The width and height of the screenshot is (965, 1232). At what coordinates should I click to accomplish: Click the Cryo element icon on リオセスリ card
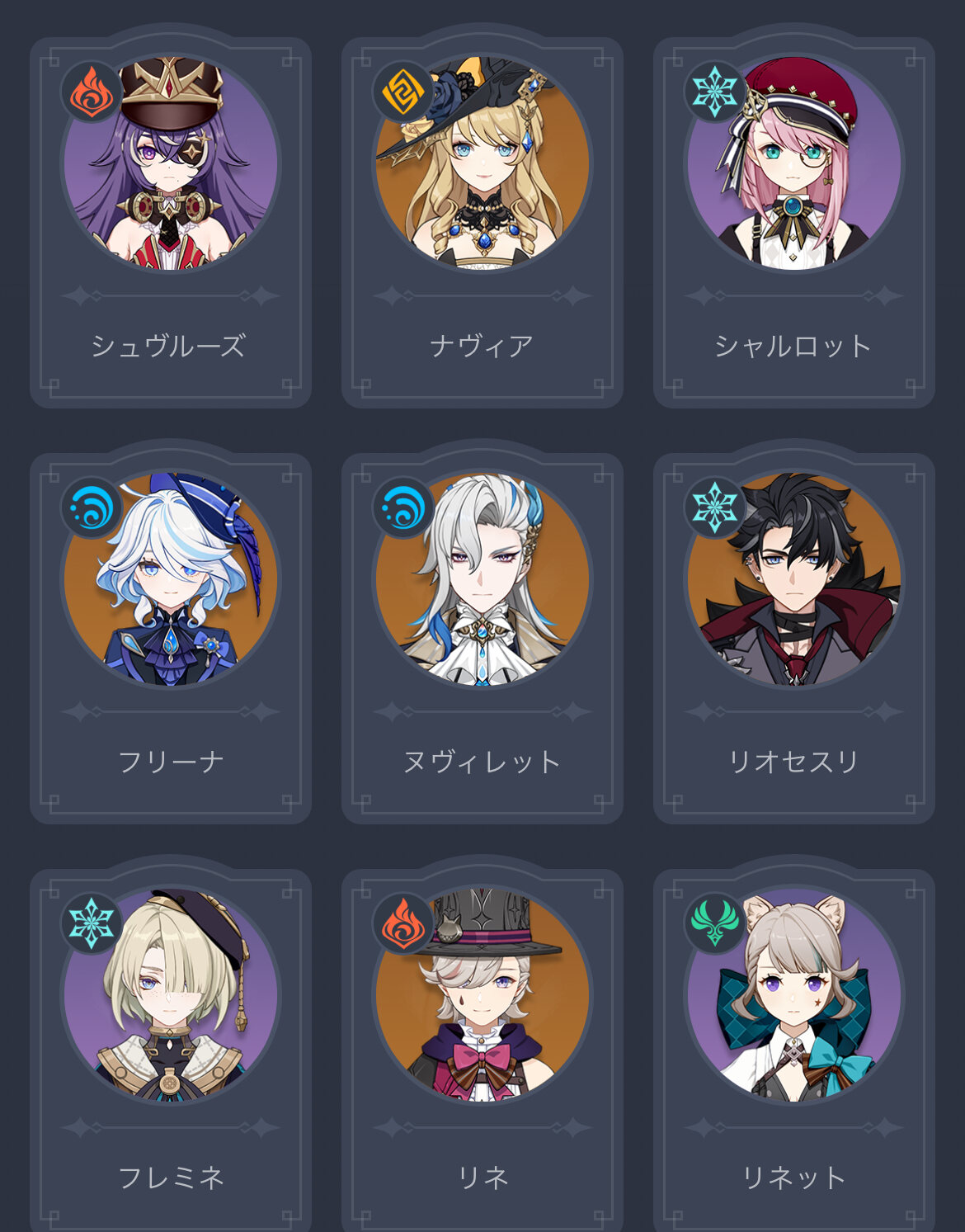click(714, 507)
